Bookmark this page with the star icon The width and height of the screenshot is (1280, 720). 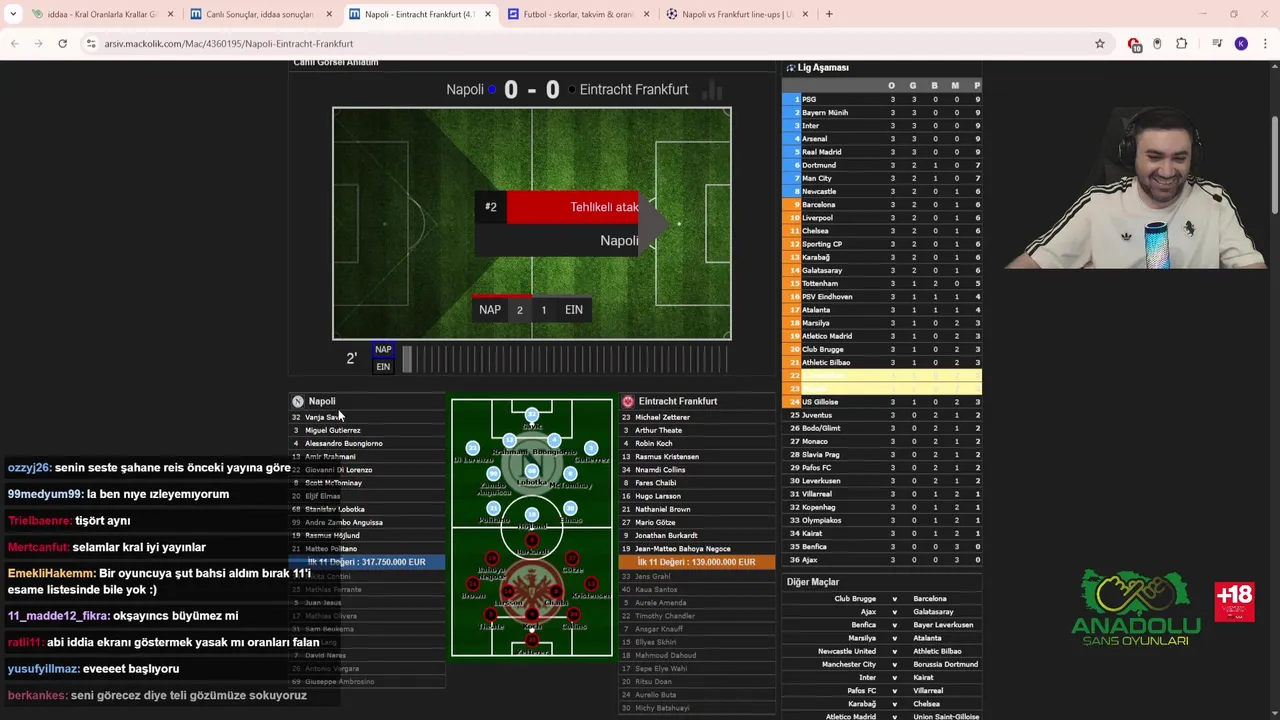[1100, 44]
